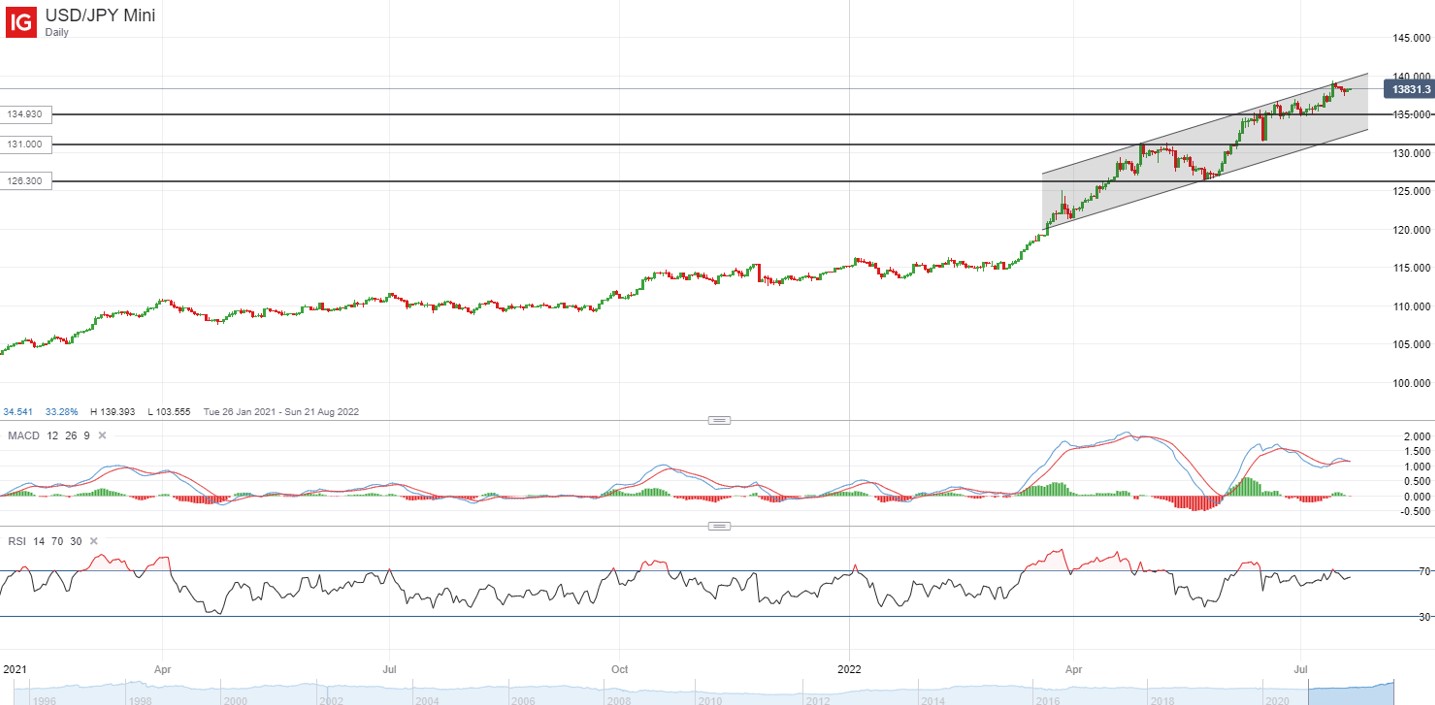Remove the MACD indicator with its X
The image size is (1435, 705).
tap(102, 436)
